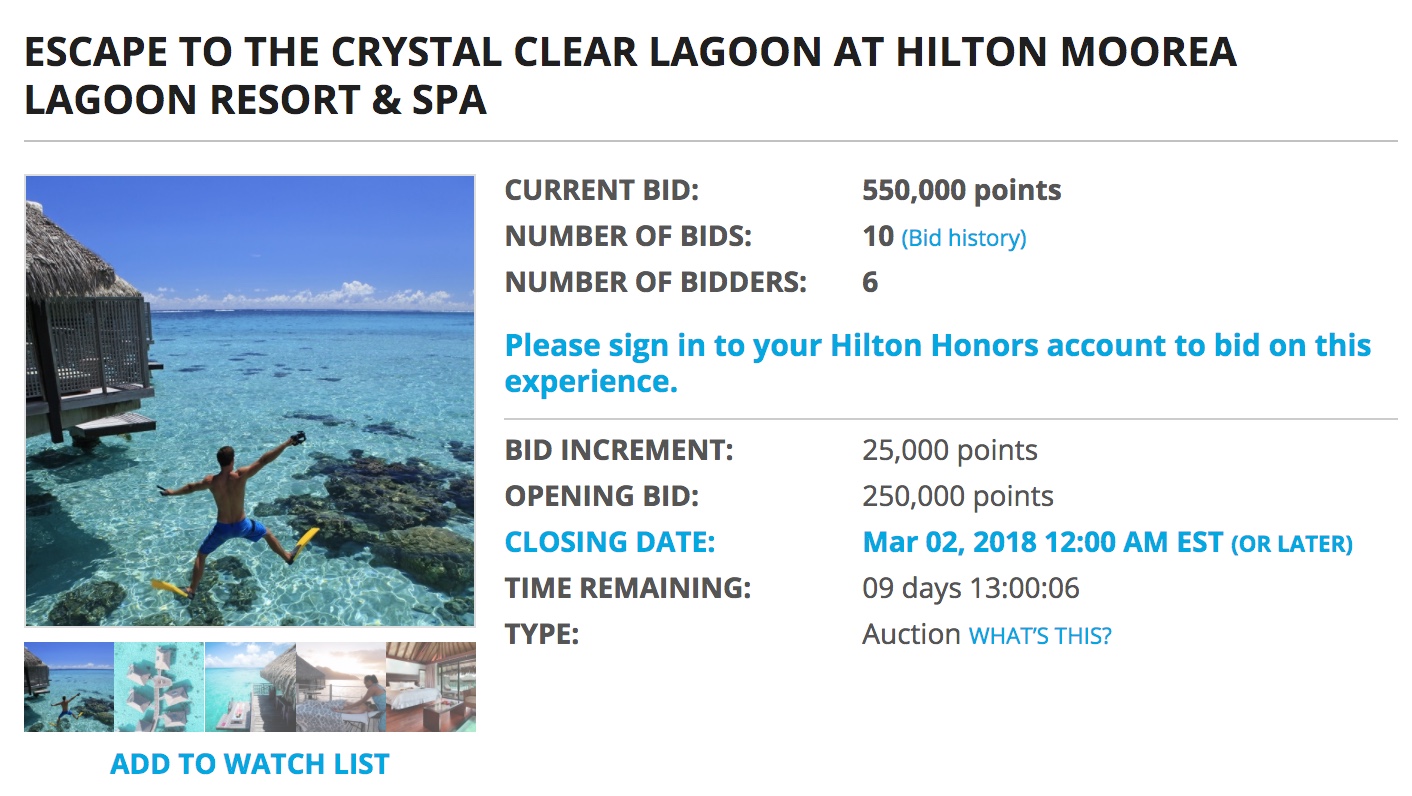Image resolution: width=1412 pixels, height=796 pixels.
Task: Select the lagoon deck bungalow thumbnail
Action: (x=250, y=686)
